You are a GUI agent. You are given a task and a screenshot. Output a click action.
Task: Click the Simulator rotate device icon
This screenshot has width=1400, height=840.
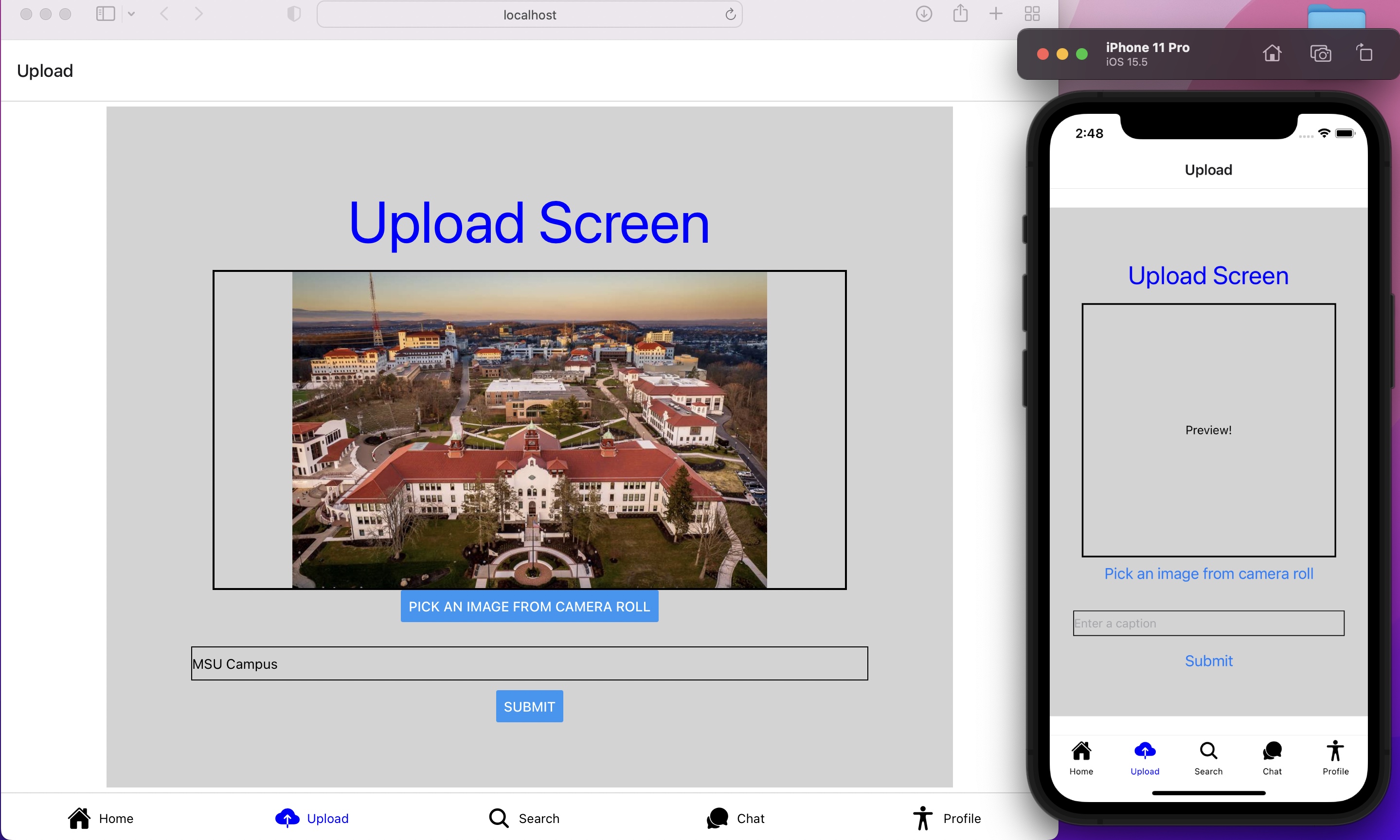click(x=1364, y=53)
